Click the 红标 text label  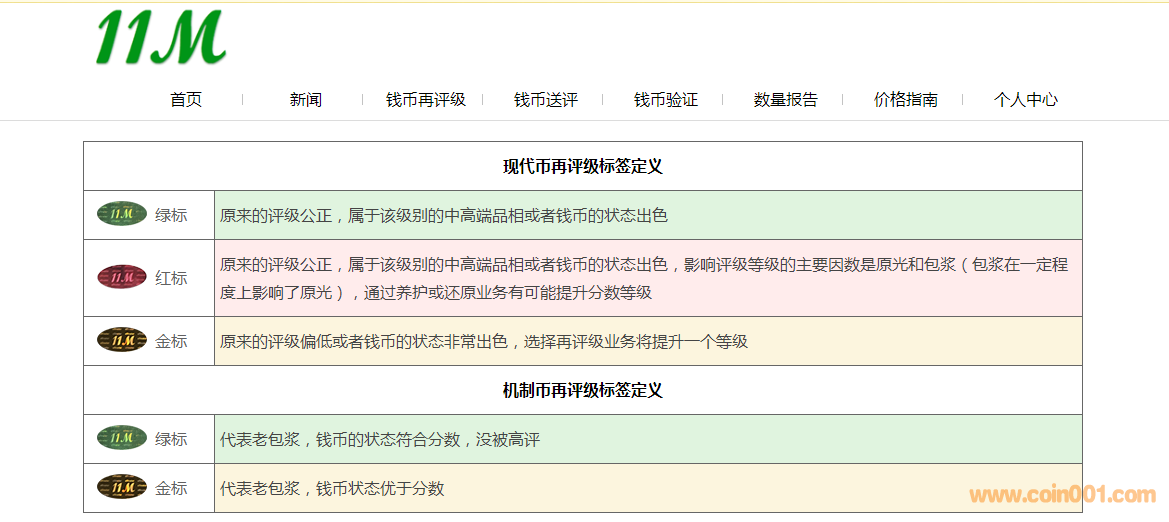click(171, 278)
